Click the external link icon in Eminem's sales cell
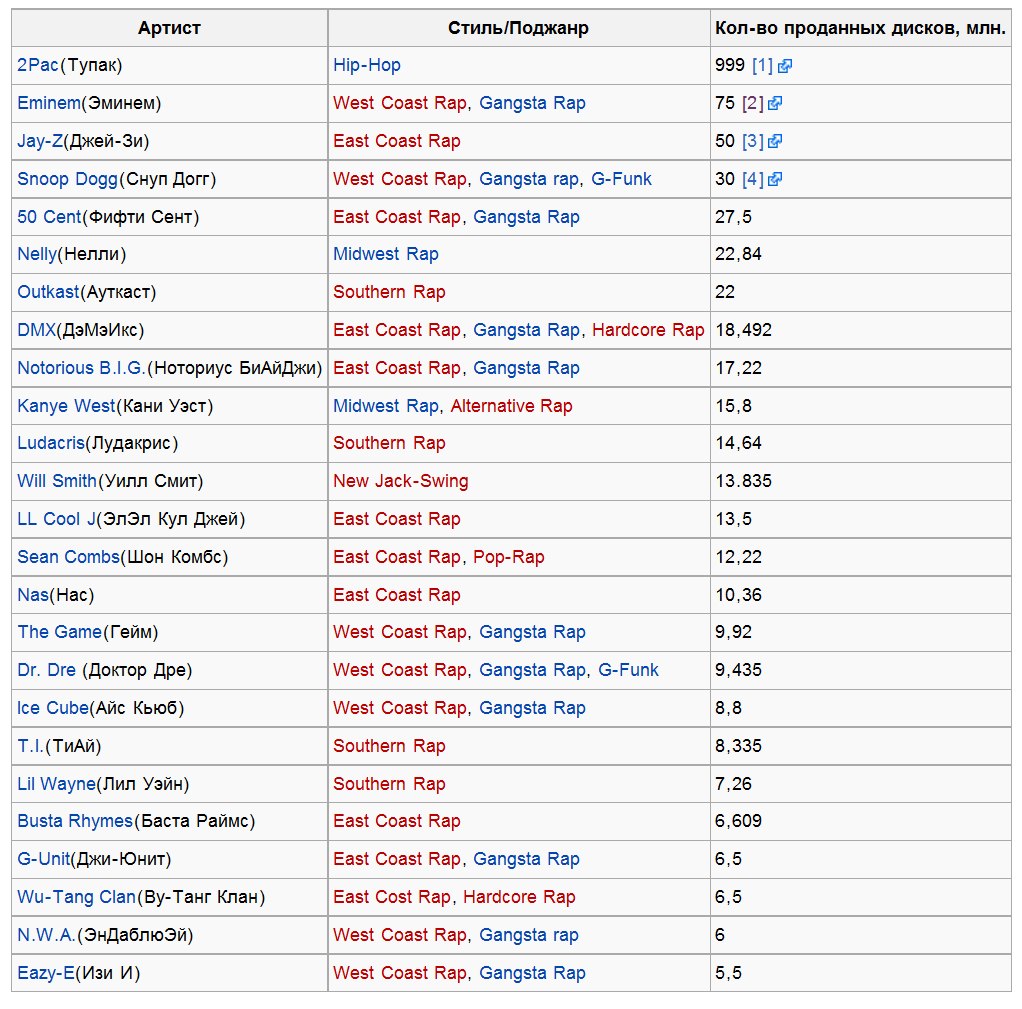 [x=775, y=104]
